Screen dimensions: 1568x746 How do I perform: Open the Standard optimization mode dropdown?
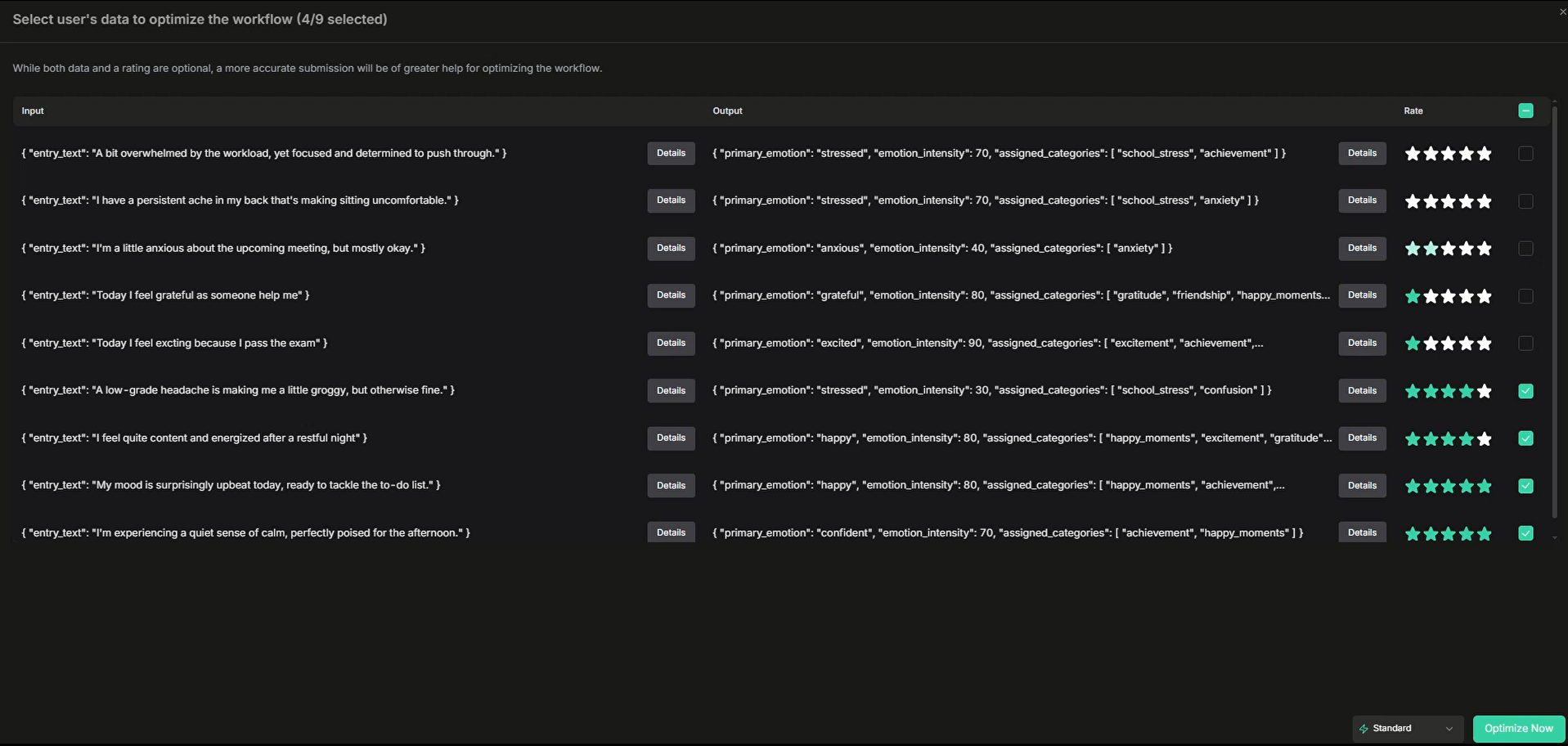click(x=1408, y=729)
